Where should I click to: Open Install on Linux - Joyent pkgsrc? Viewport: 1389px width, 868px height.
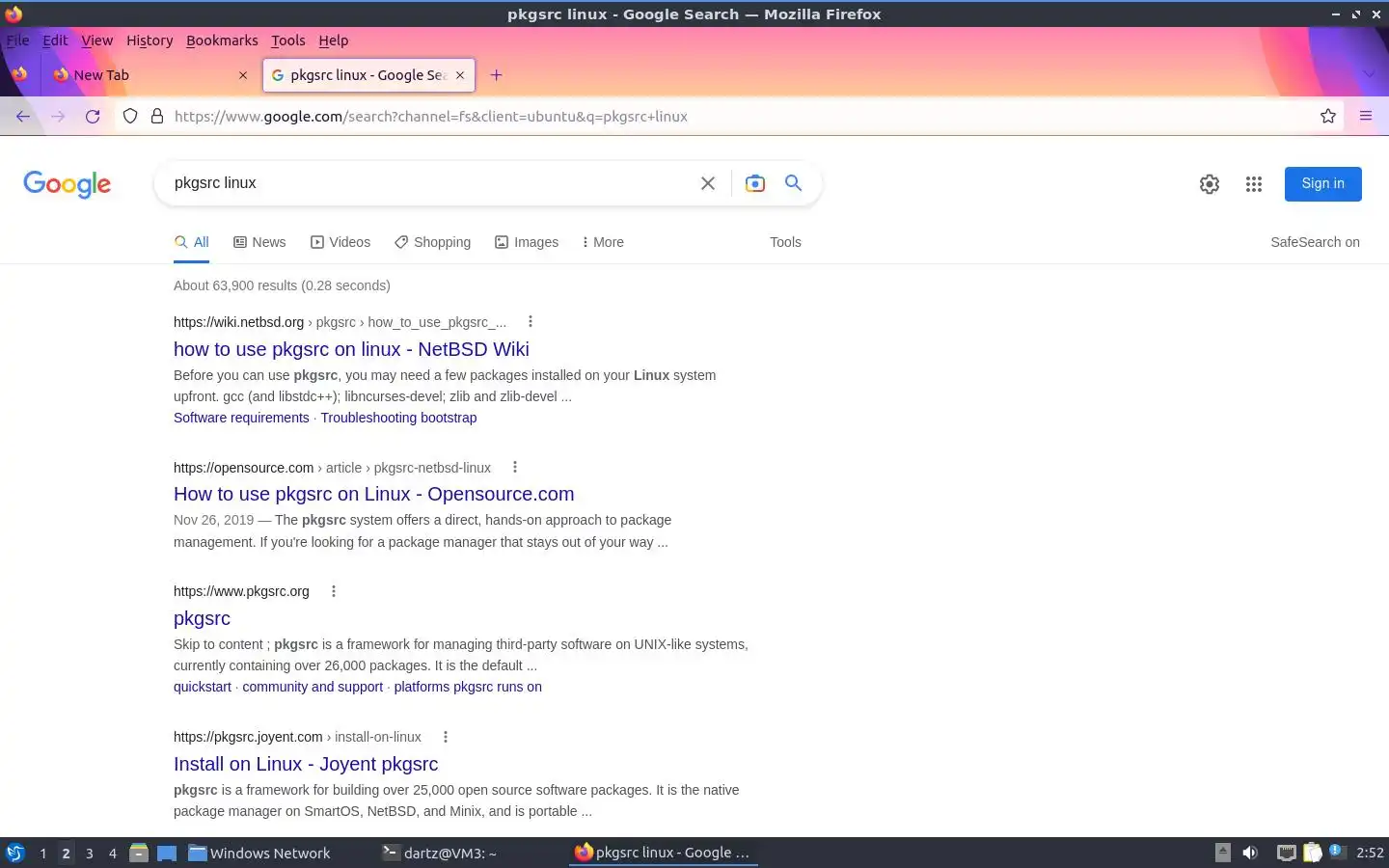pyautogui.click(x=306, y=764)
